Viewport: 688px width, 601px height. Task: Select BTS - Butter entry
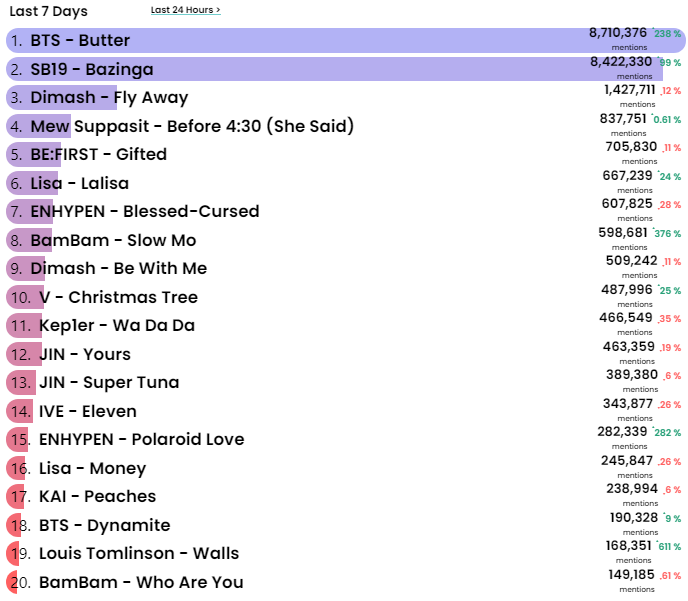[345, 40]
